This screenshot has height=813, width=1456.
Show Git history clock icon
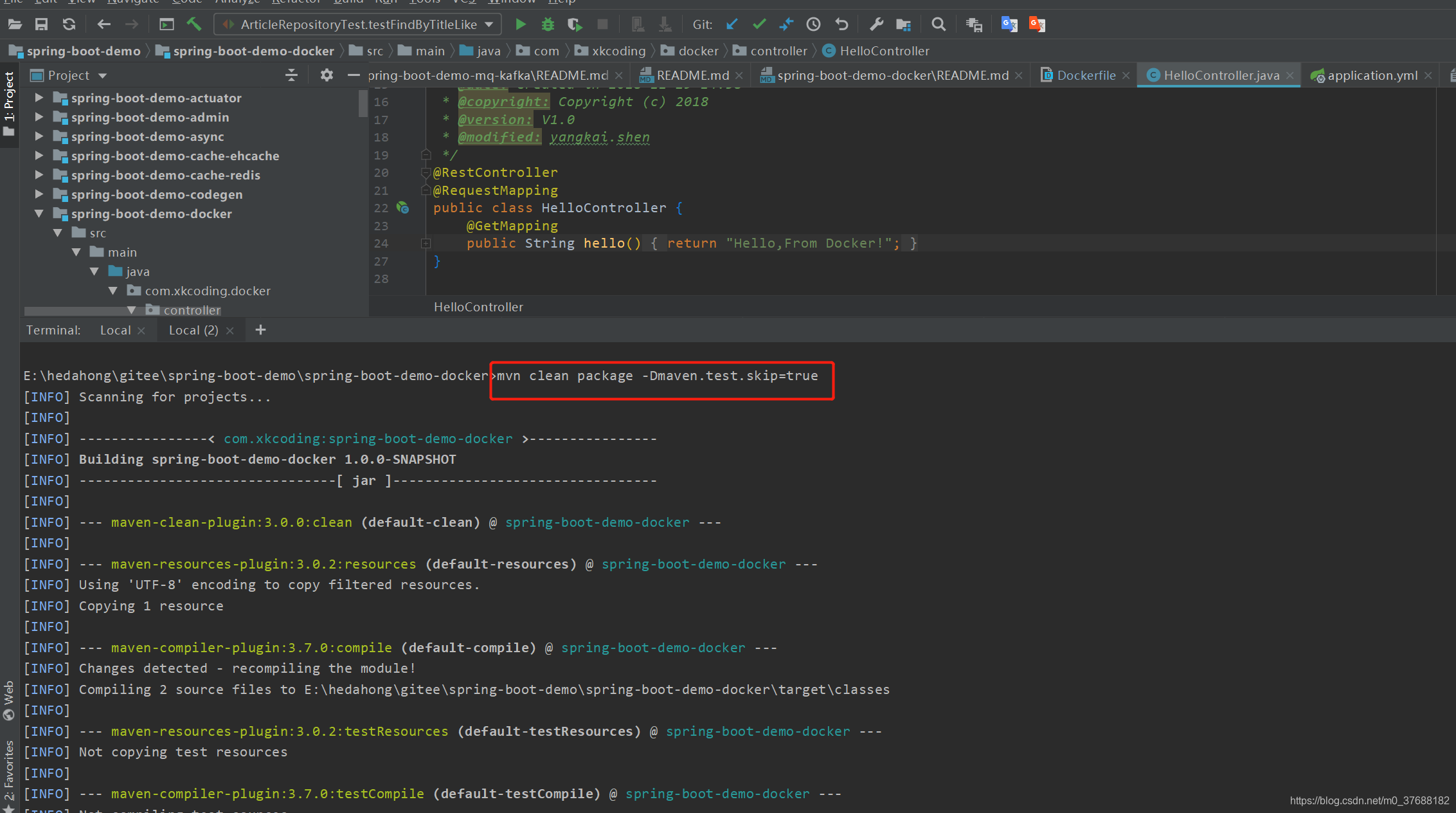tap(813, 24)
